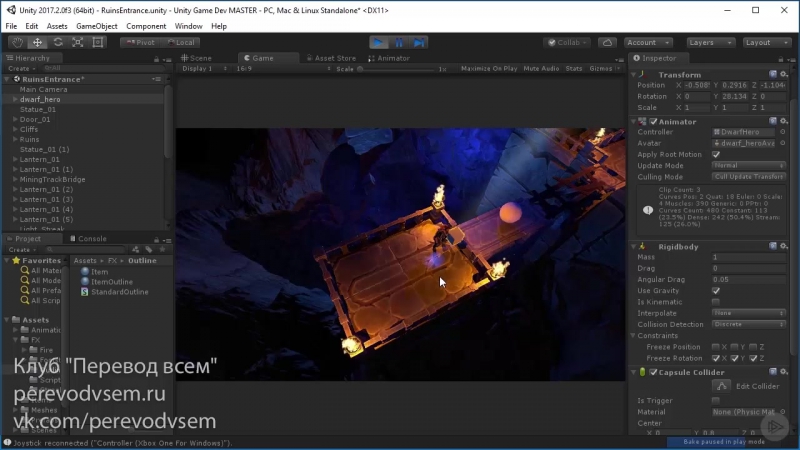The width and height of the screenshot is (800, 450).
Task: Open Rigidbody component gear menu
Action: point(784,246)
